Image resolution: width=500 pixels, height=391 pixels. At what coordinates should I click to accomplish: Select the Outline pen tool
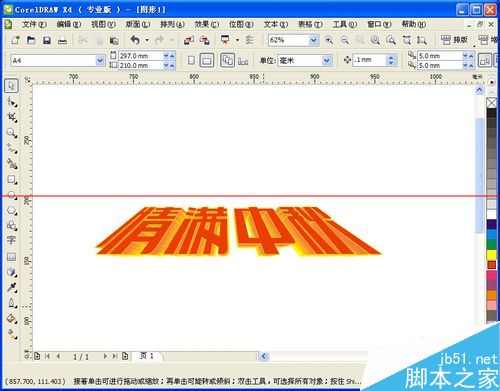[12, 303]
